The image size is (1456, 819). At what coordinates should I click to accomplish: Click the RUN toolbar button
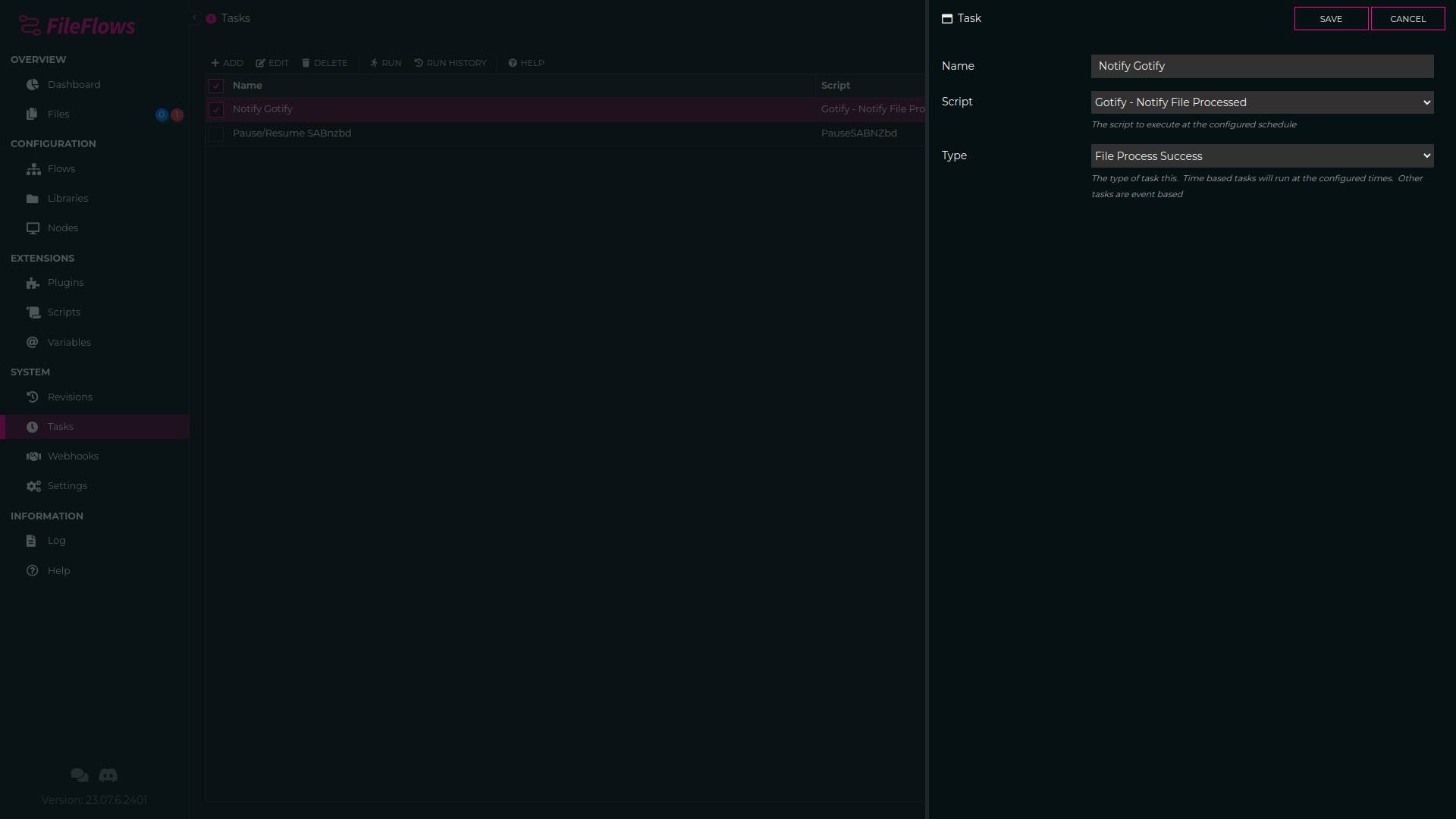(x=386, y=63)
